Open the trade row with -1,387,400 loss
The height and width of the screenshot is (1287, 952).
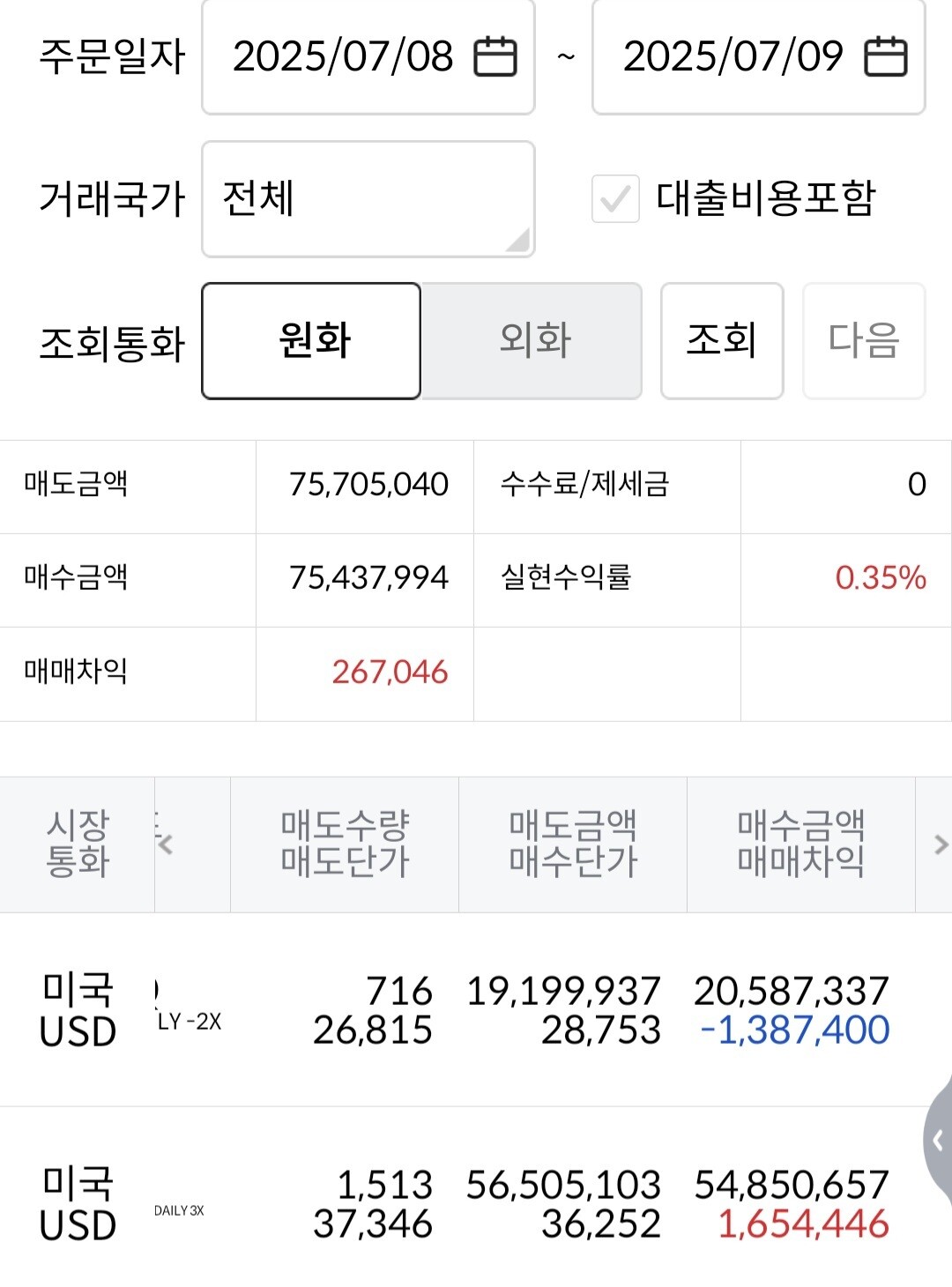pyautogui.click(x=476, y=1010)
